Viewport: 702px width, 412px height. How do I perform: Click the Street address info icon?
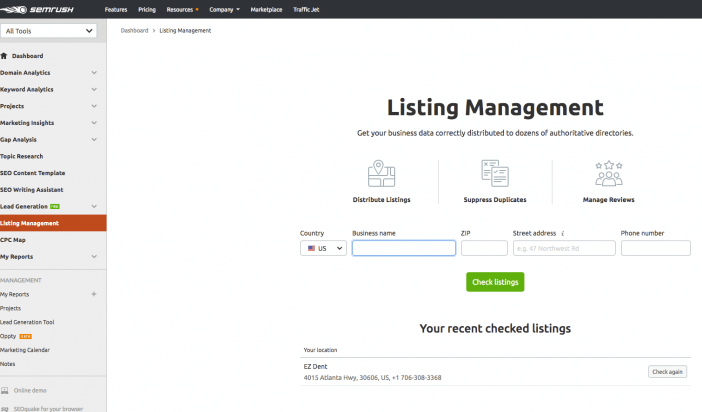[563, 233]
